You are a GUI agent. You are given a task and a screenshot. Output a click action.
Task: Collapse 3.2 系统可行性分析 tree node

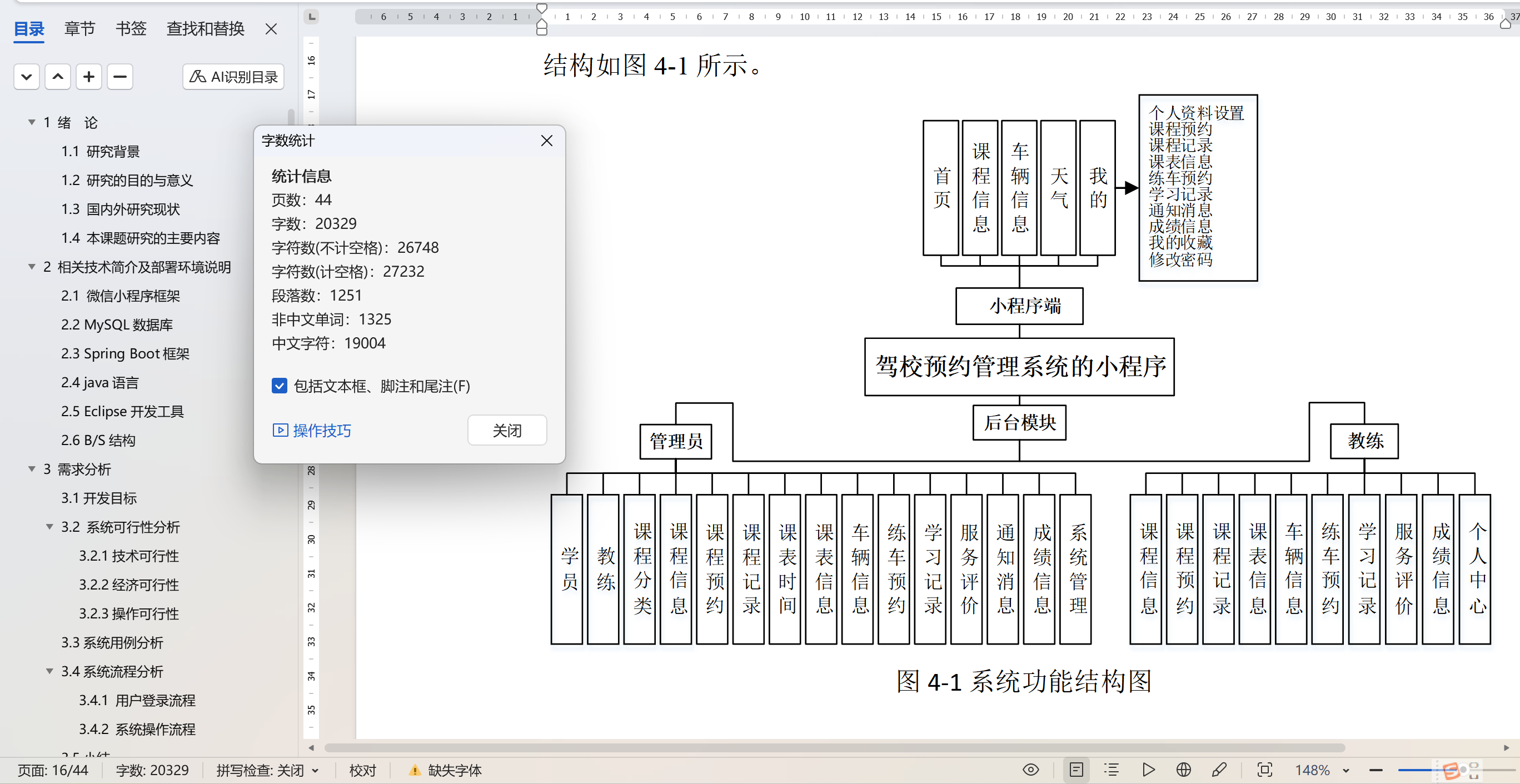[x=49, y=526]
